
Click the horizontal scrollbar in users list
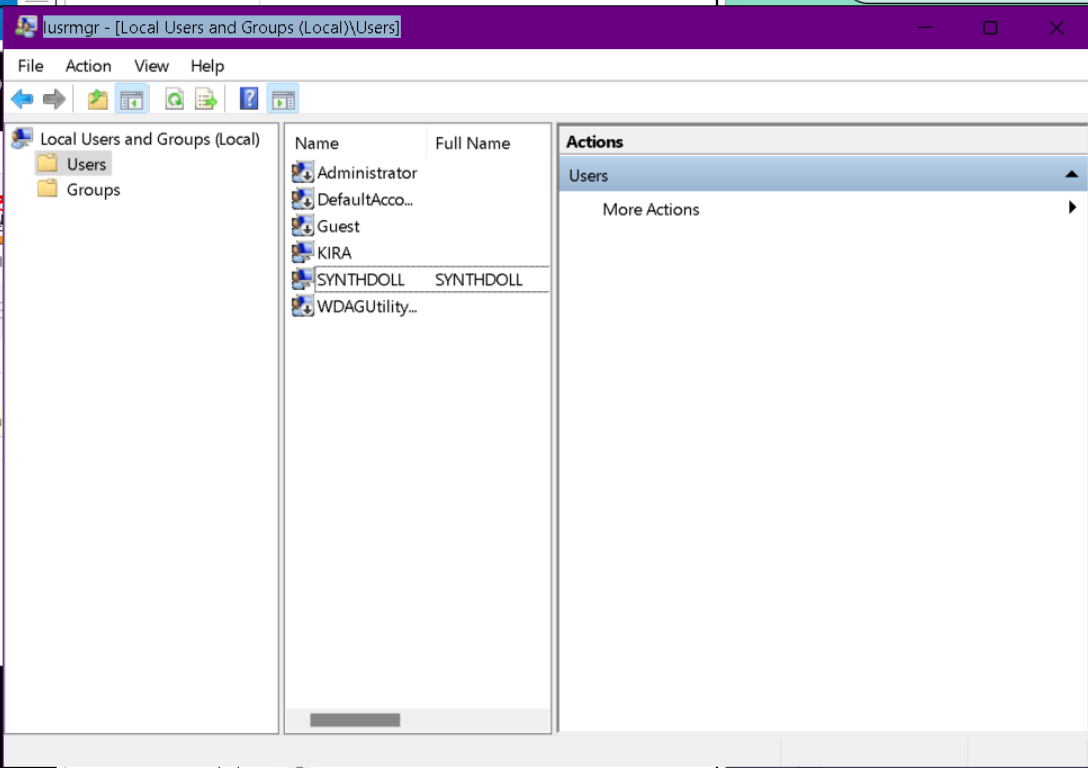coord(355,720)
